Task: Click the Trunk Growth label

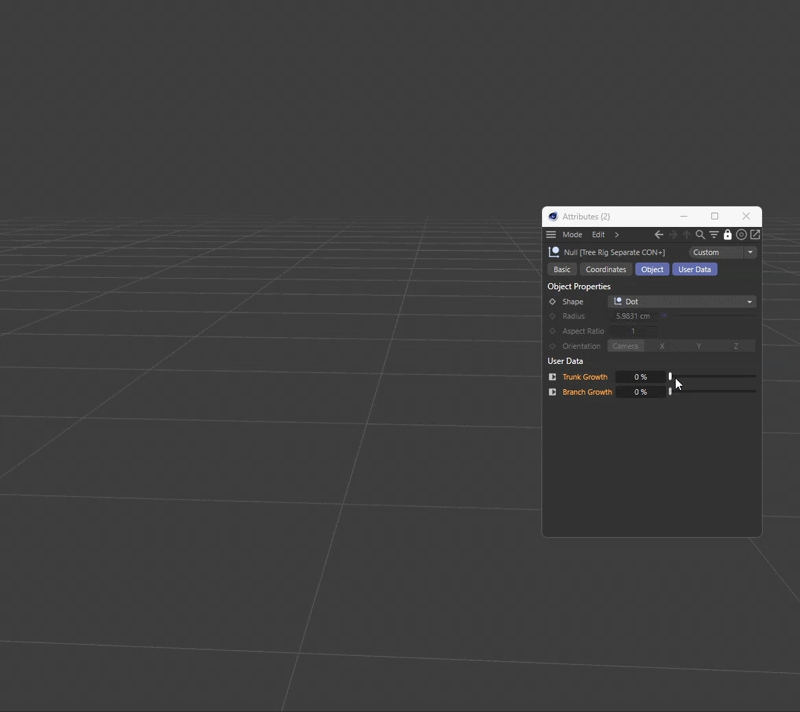Action: 585,377
